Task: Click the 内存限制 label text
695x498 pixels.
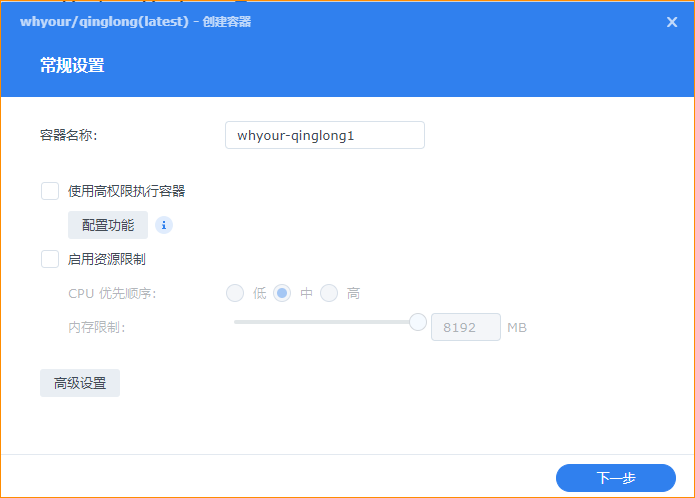Action: coord(97,327)
